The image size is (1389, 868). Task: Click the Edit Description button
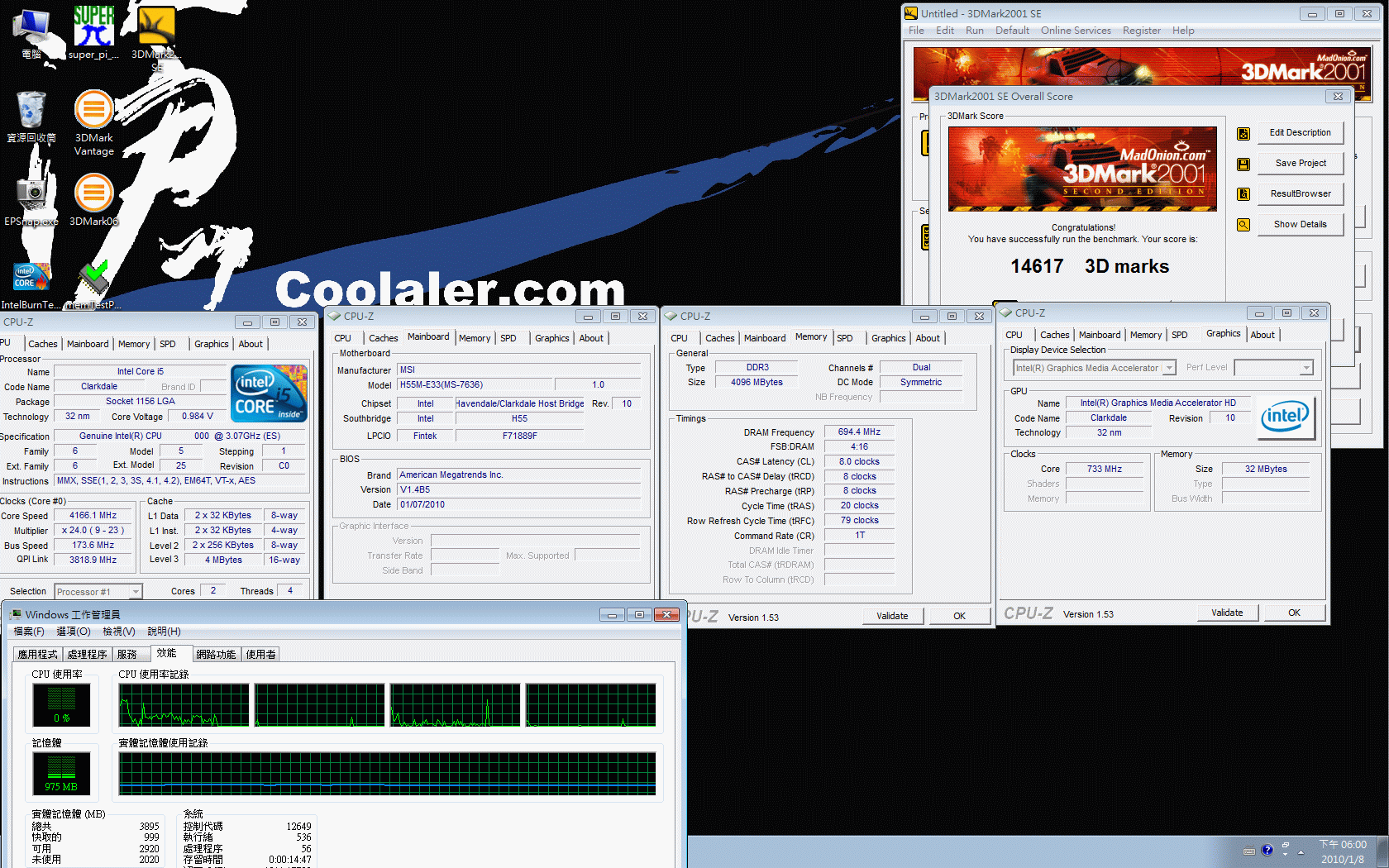pos(1300,133)
